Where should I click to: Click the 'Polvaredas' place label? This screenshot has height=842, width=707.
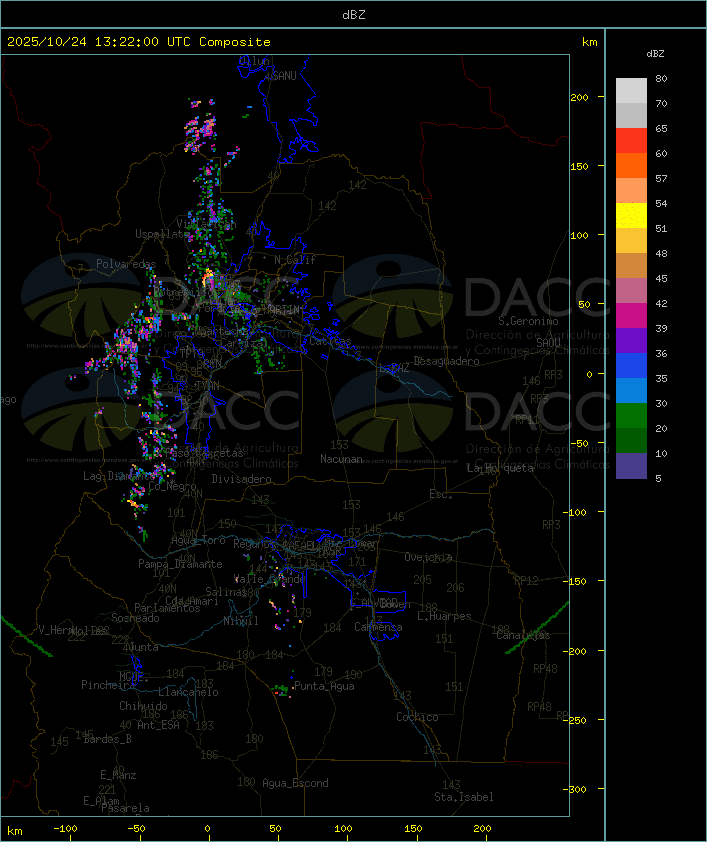click(126, 264)
